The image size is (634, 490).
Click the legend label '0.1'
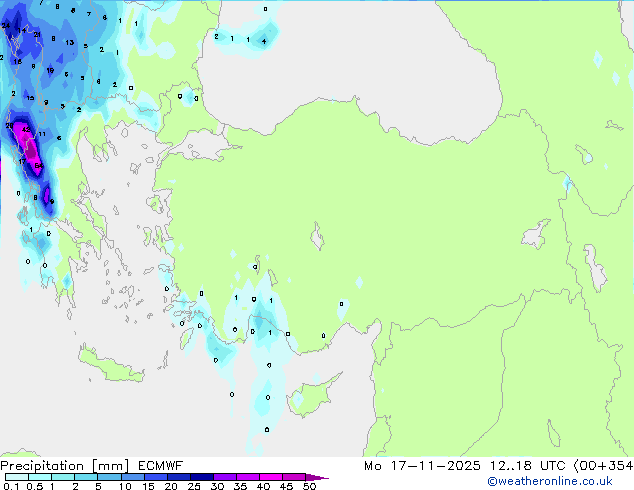(x=11, y=486)
